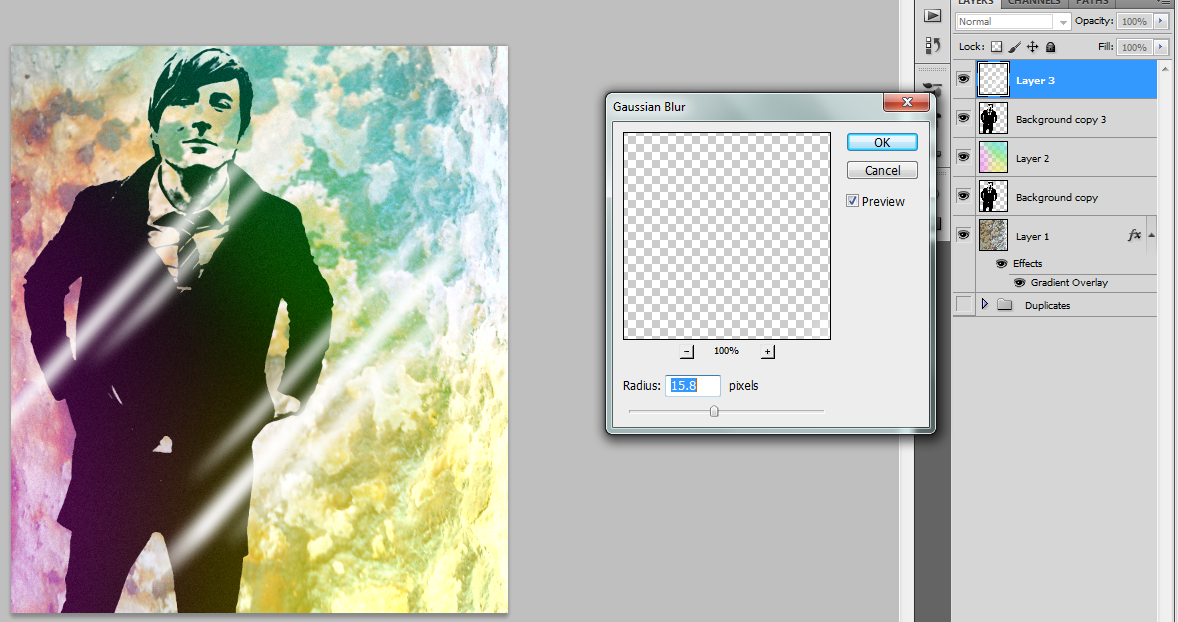Click the 100% zoom value in dialog
This screenshot has width=1178, height=622.
(726, 351)
